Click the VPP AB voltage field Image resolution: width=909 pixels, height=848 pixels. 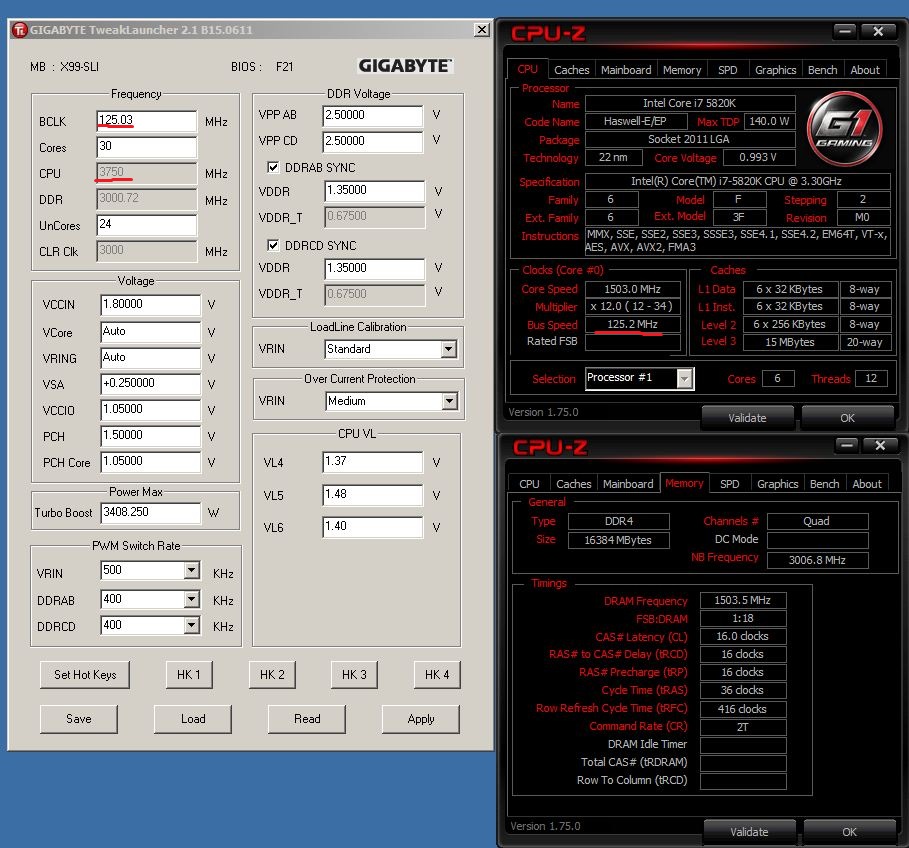[373, 116]
